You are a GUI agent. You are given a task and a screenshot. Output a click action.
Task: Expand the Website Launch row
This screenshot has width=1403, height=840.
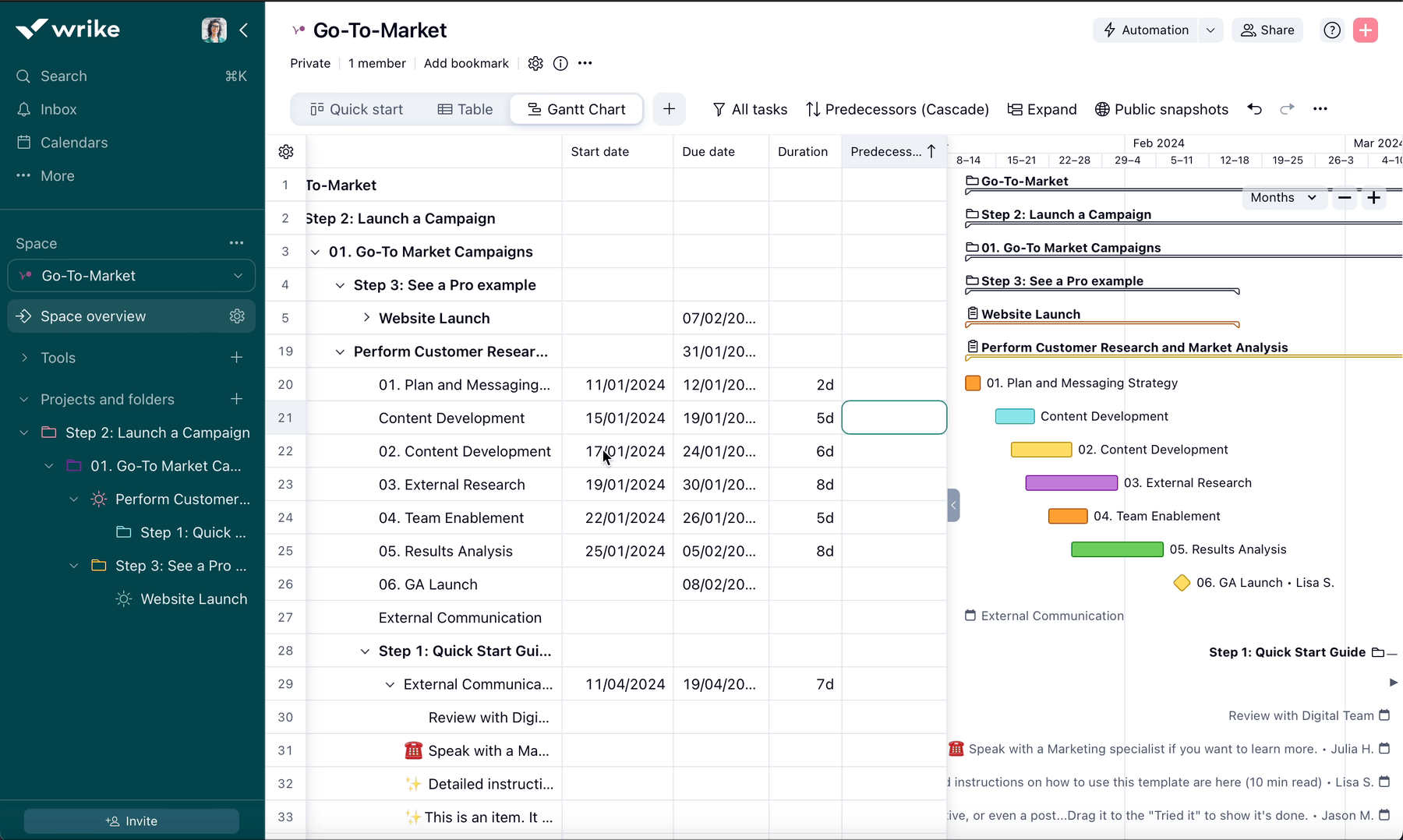pyautogui.click(x=366, y=318)
